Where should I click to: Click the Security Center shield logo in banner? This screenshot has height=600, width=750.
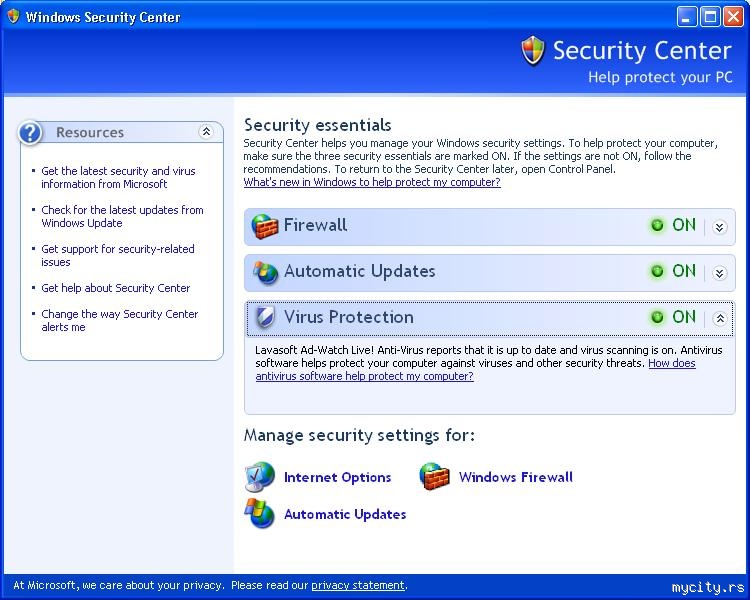(533, 51)
